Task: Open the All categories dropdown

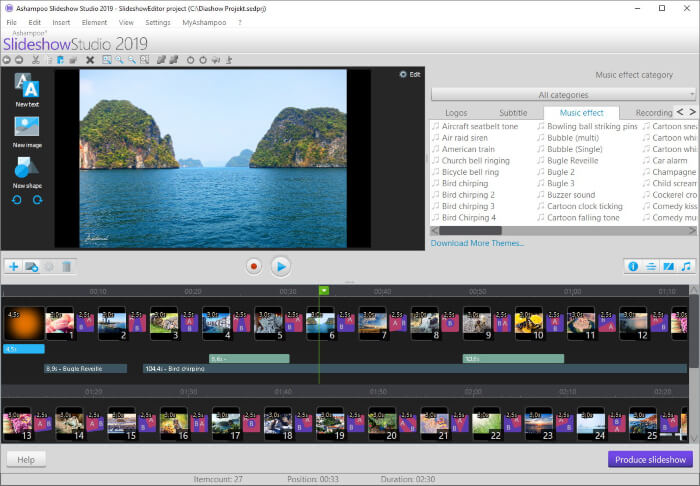Action: pos(563,95)
